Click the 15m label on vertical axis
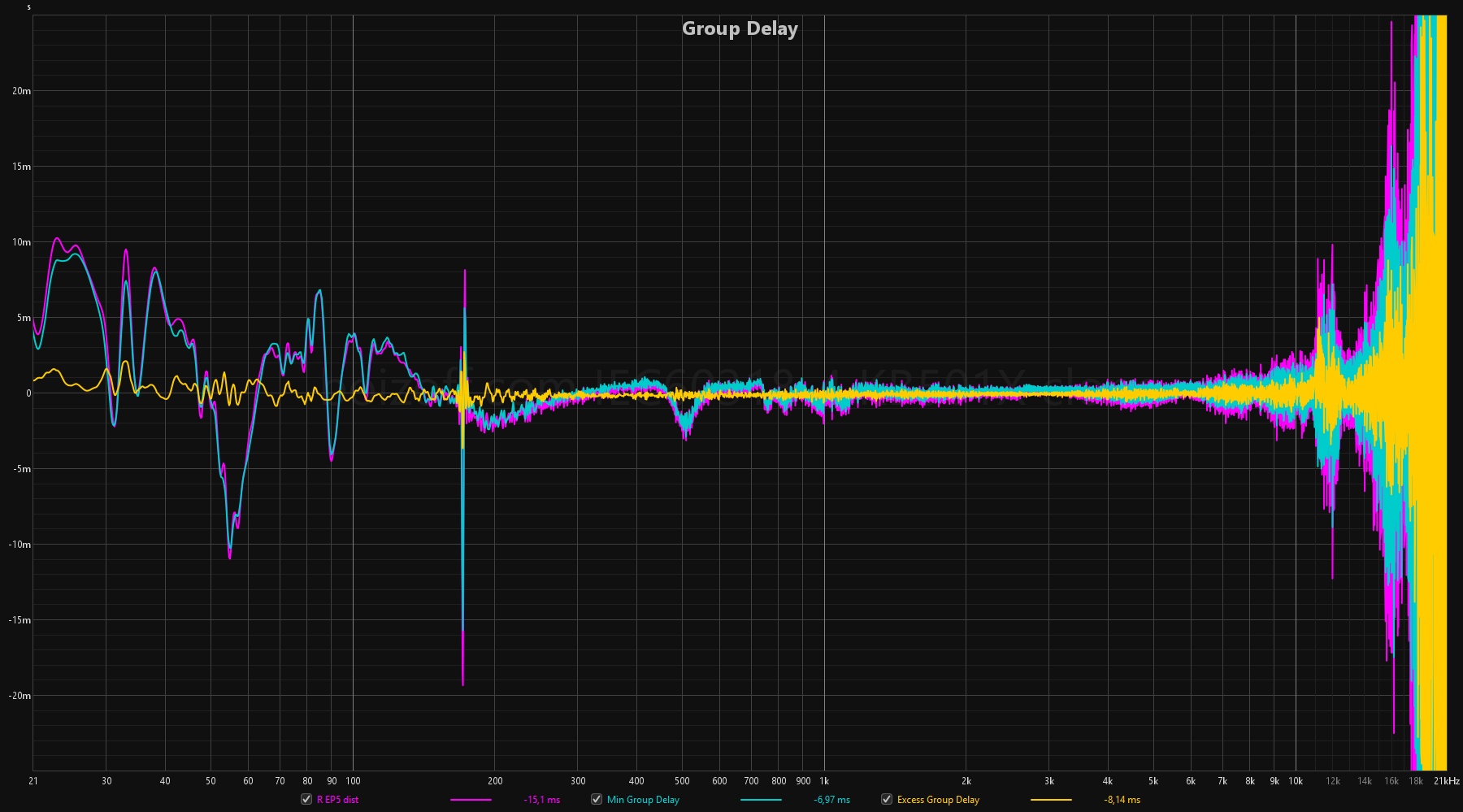Screen dimensions: 1463x812 [21, 167]
